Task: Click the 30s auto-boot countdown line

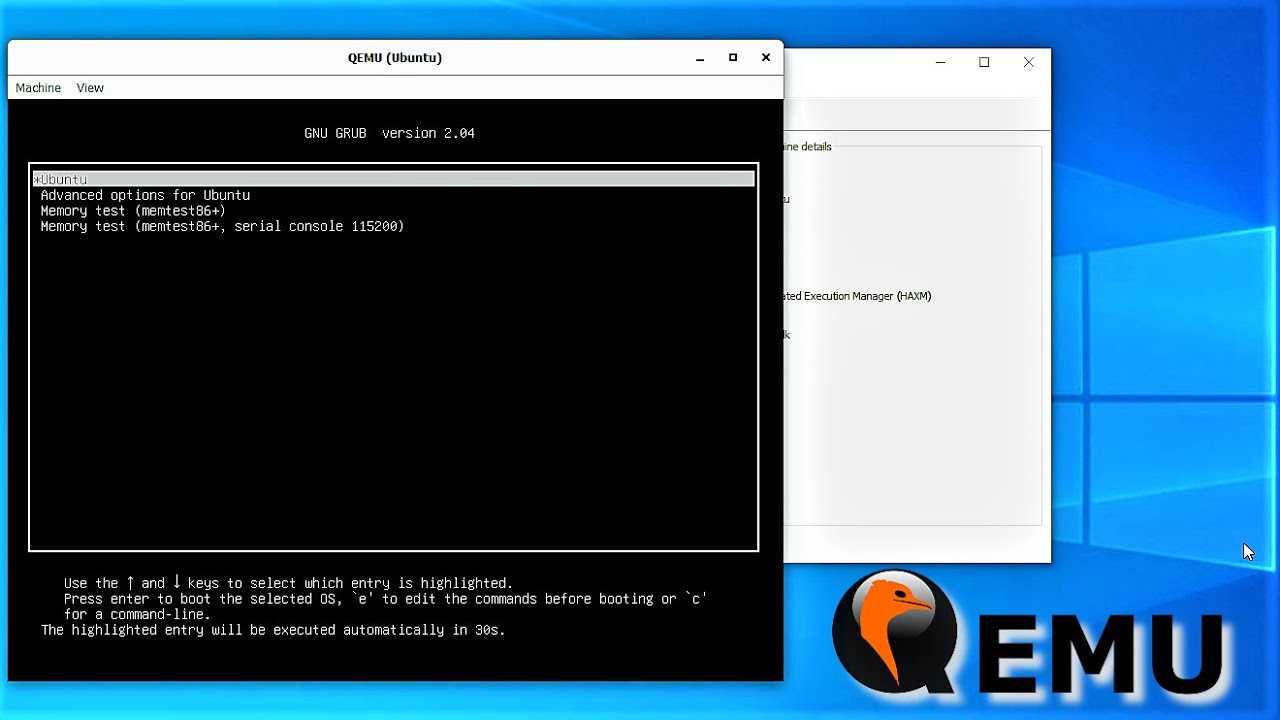Action: click(x=273, y=630)
